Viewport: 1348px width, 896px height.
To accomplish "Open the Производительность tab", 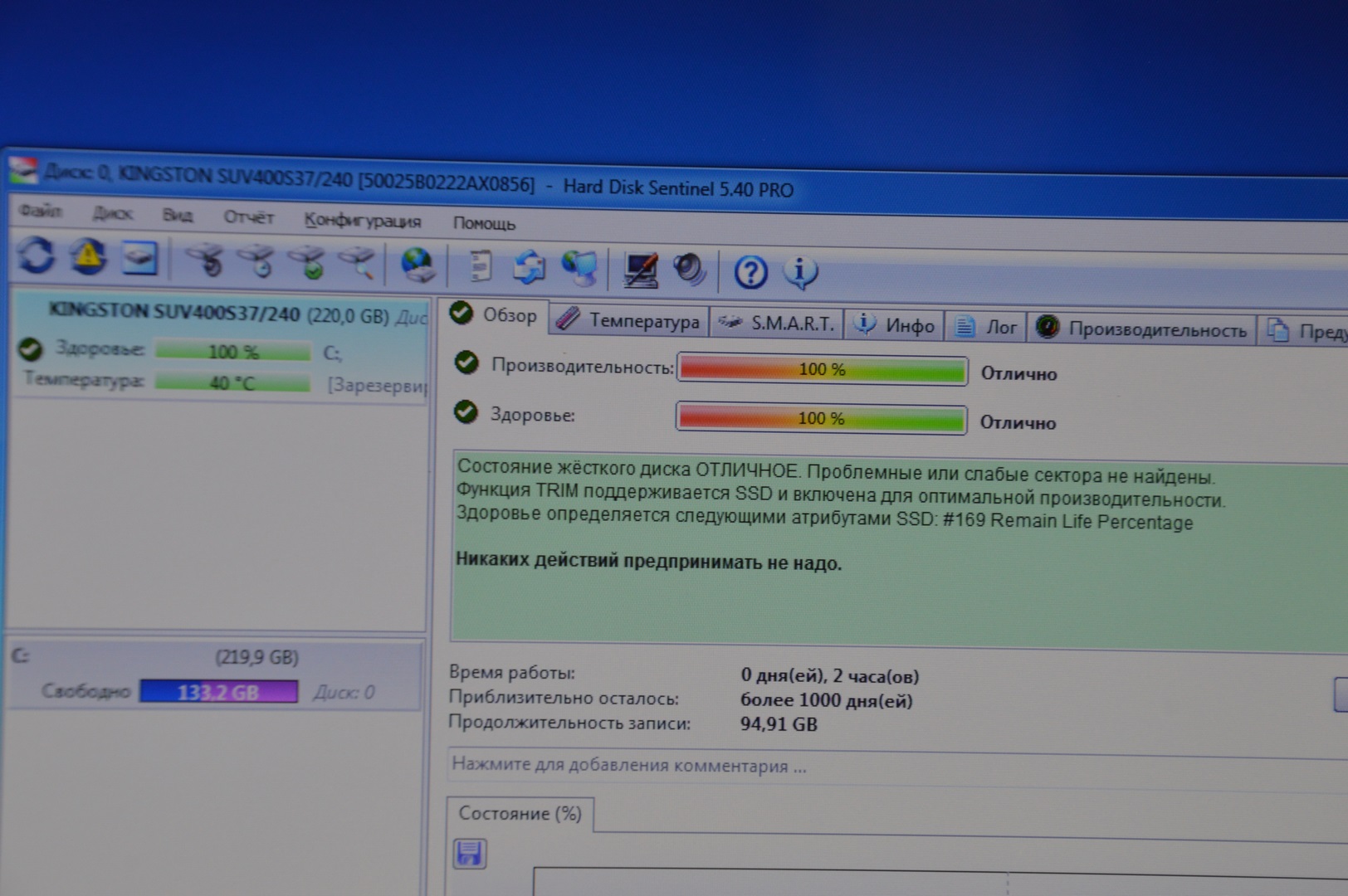I will tap(1142, 329).
